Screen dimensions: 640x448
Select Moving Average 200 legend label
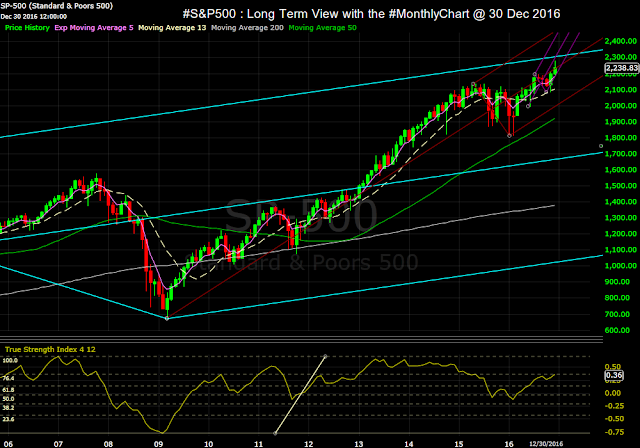point(247,28)
